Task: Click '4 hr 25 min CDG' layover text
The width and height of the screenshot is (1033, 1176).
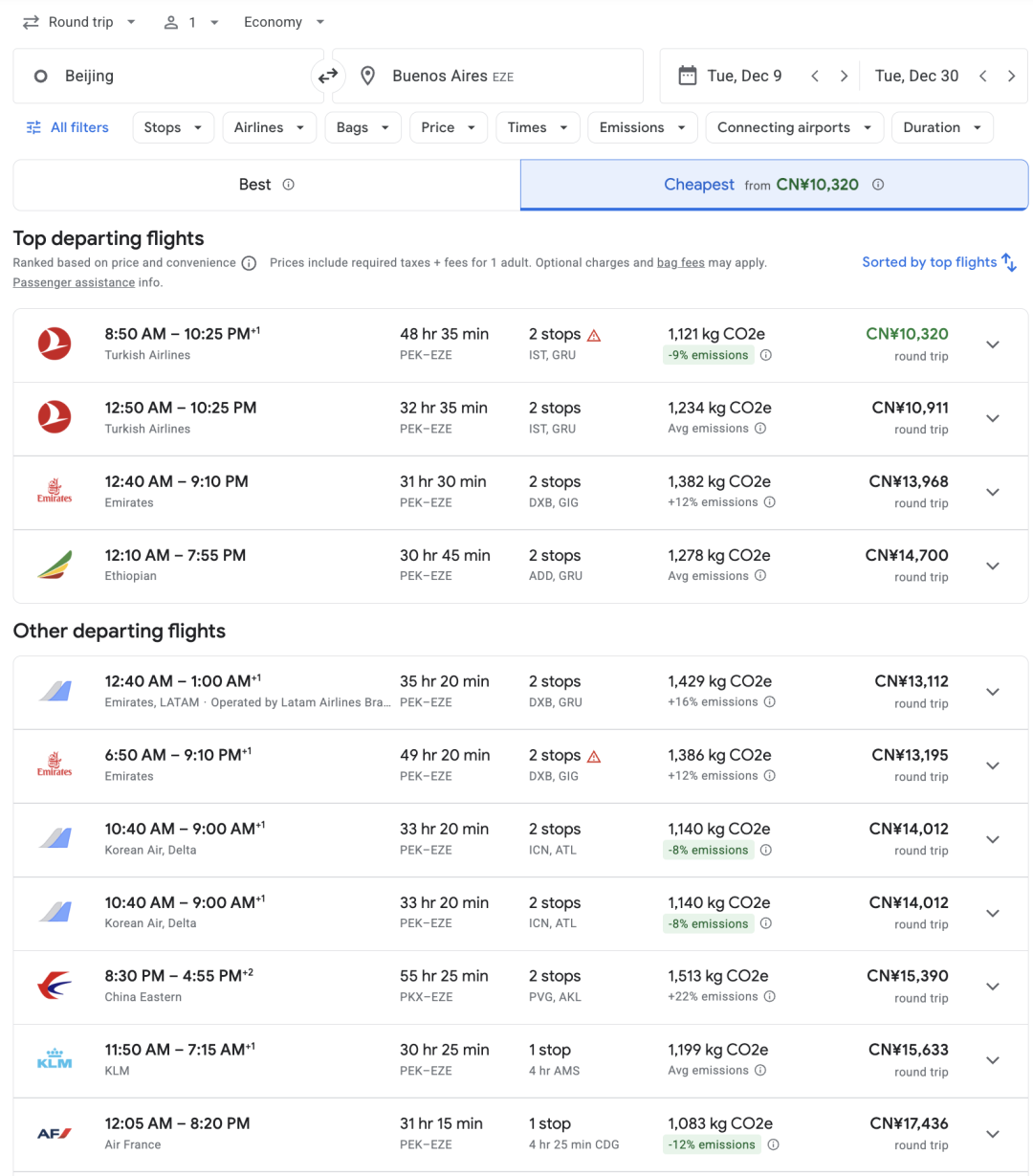Action: (574, 1144)
